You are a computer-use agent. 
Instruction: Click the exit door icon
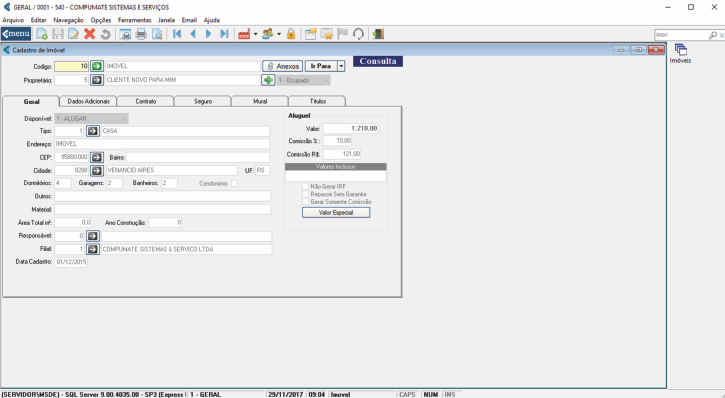[378, 34]
